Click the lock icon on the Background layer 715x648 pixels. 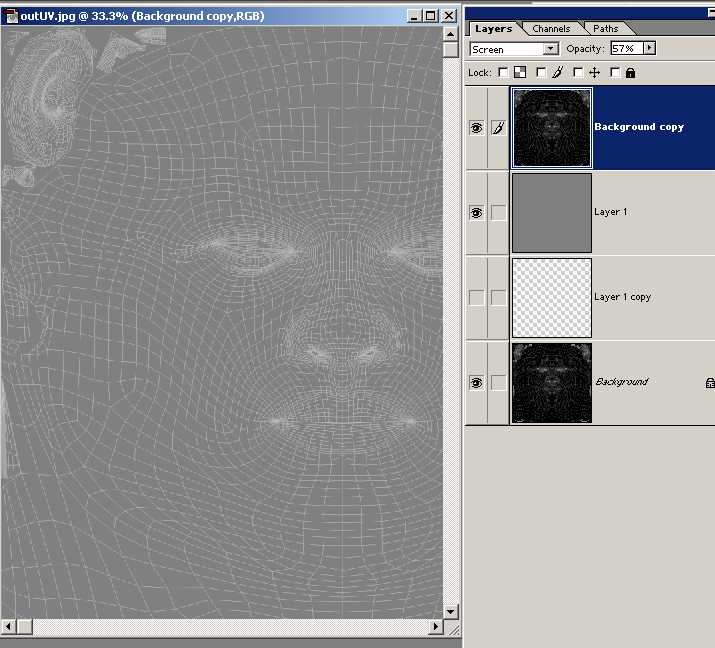(709, 382)
